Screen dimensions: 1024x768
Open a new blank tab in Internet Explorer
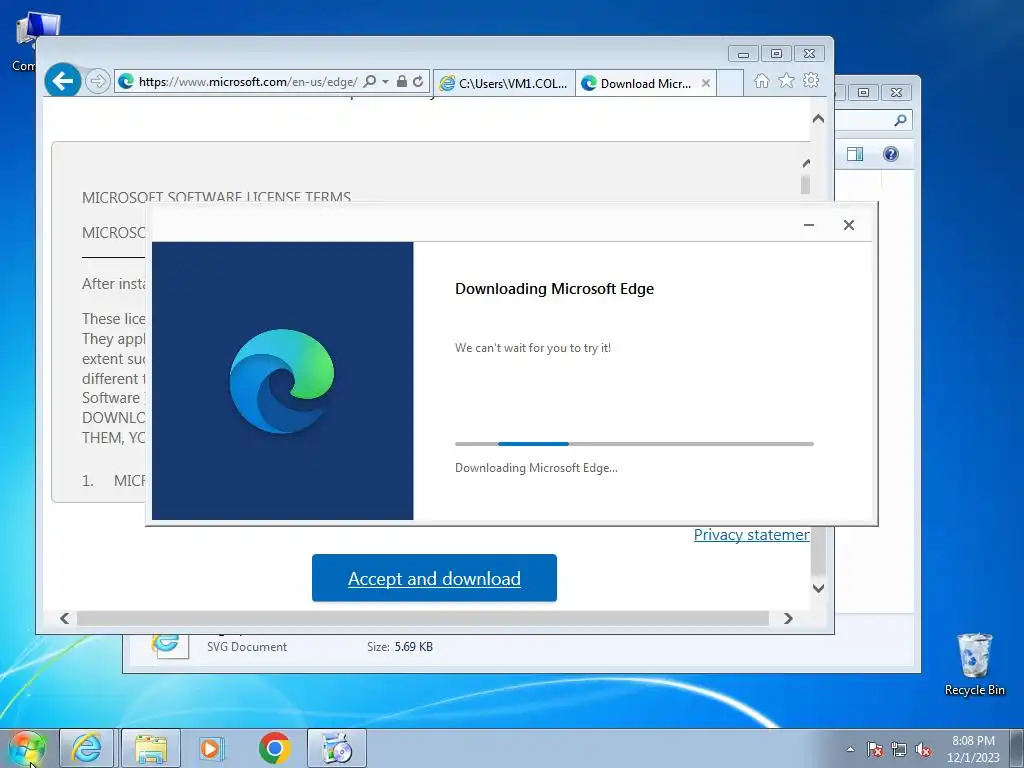730,83
